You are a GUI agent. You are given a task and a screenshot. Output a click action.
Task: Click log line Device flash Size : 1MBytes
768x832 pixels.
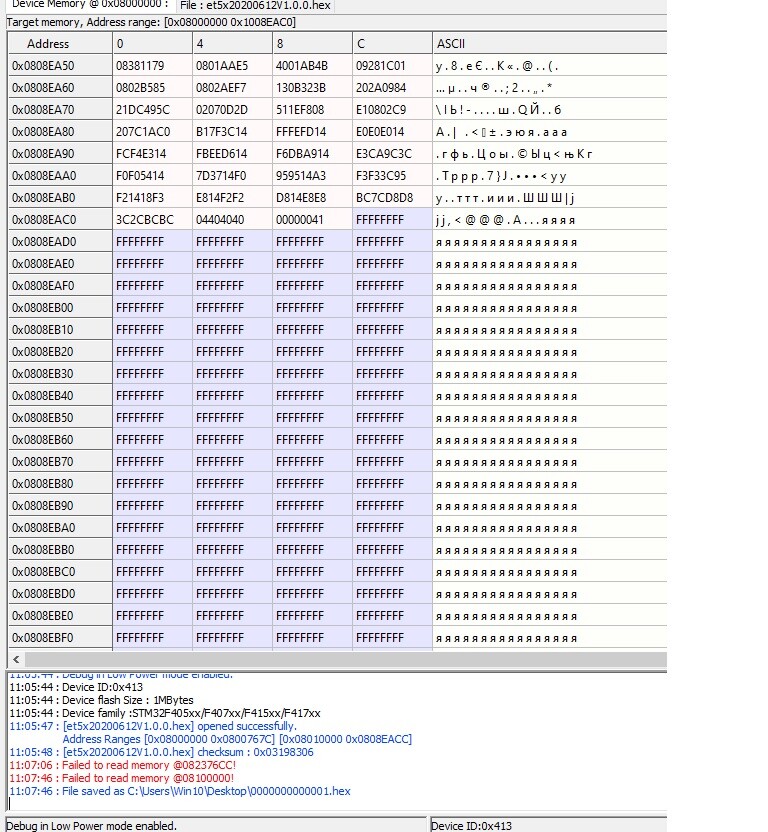click(101, 700)
